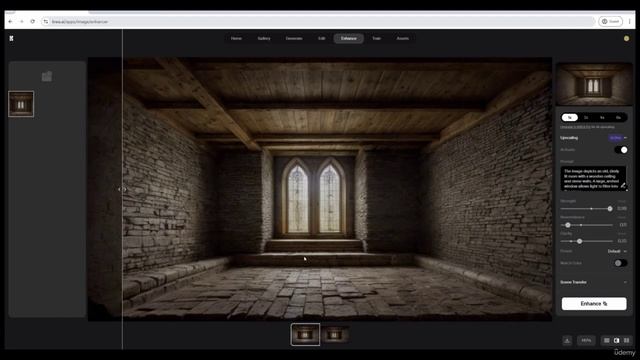Select the second result thumbnail below canvas
The image size is (640, 360).
coord(334,334)
